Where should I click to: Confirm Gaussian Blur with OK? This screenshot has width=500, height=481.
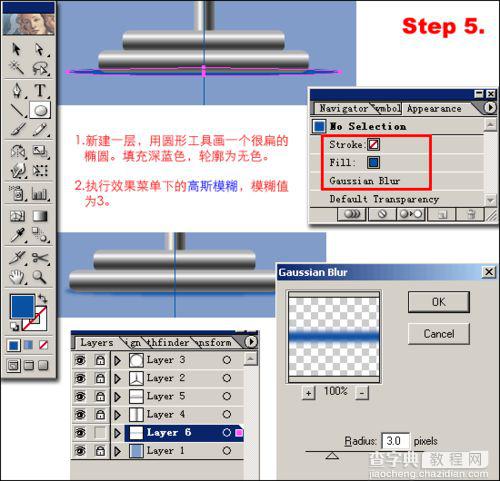(x=439, y=302)
